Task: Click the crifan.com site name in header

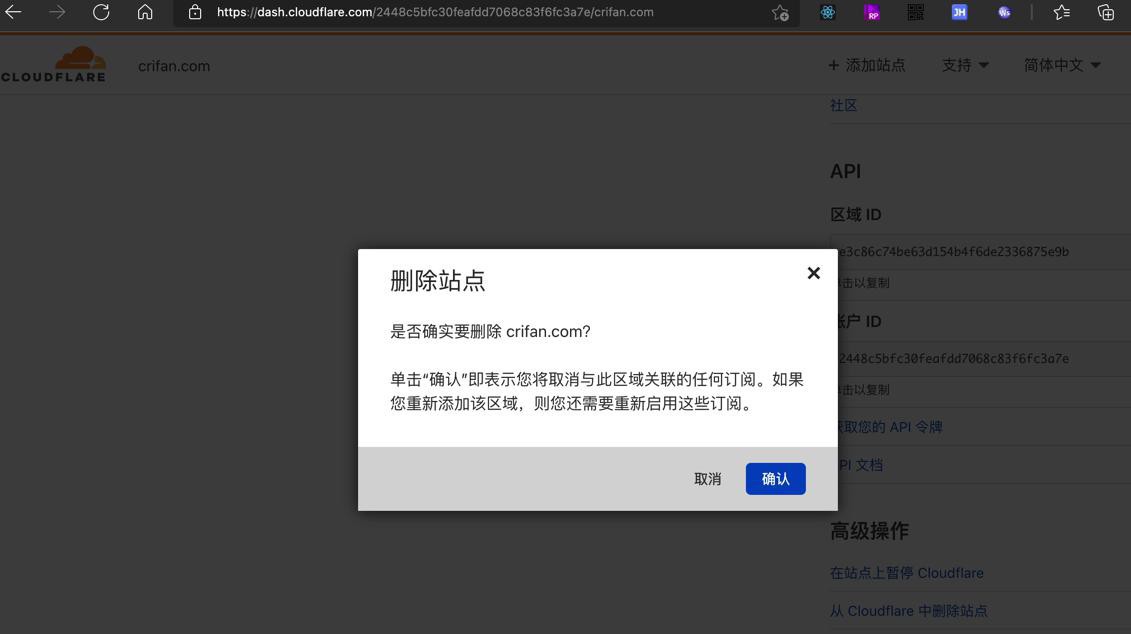Action: [174, 66]
